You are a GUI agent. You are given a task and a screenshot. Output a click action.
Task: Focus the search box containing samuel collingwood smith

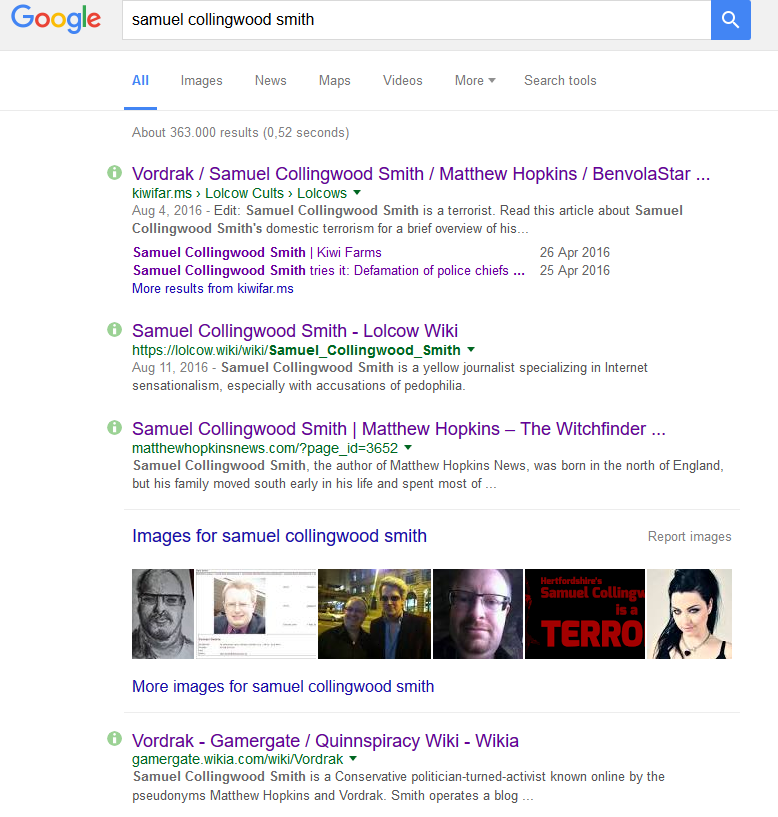416,20
